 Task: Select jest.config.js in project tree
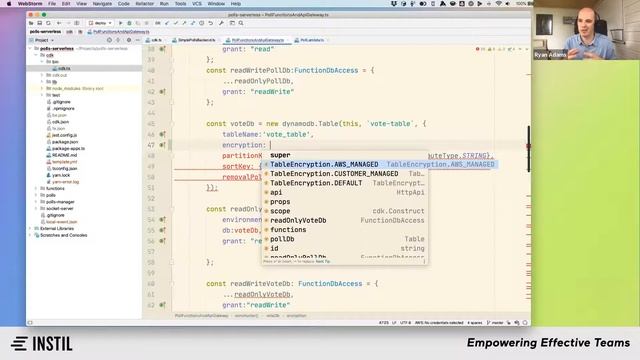(x=64, y=135)
